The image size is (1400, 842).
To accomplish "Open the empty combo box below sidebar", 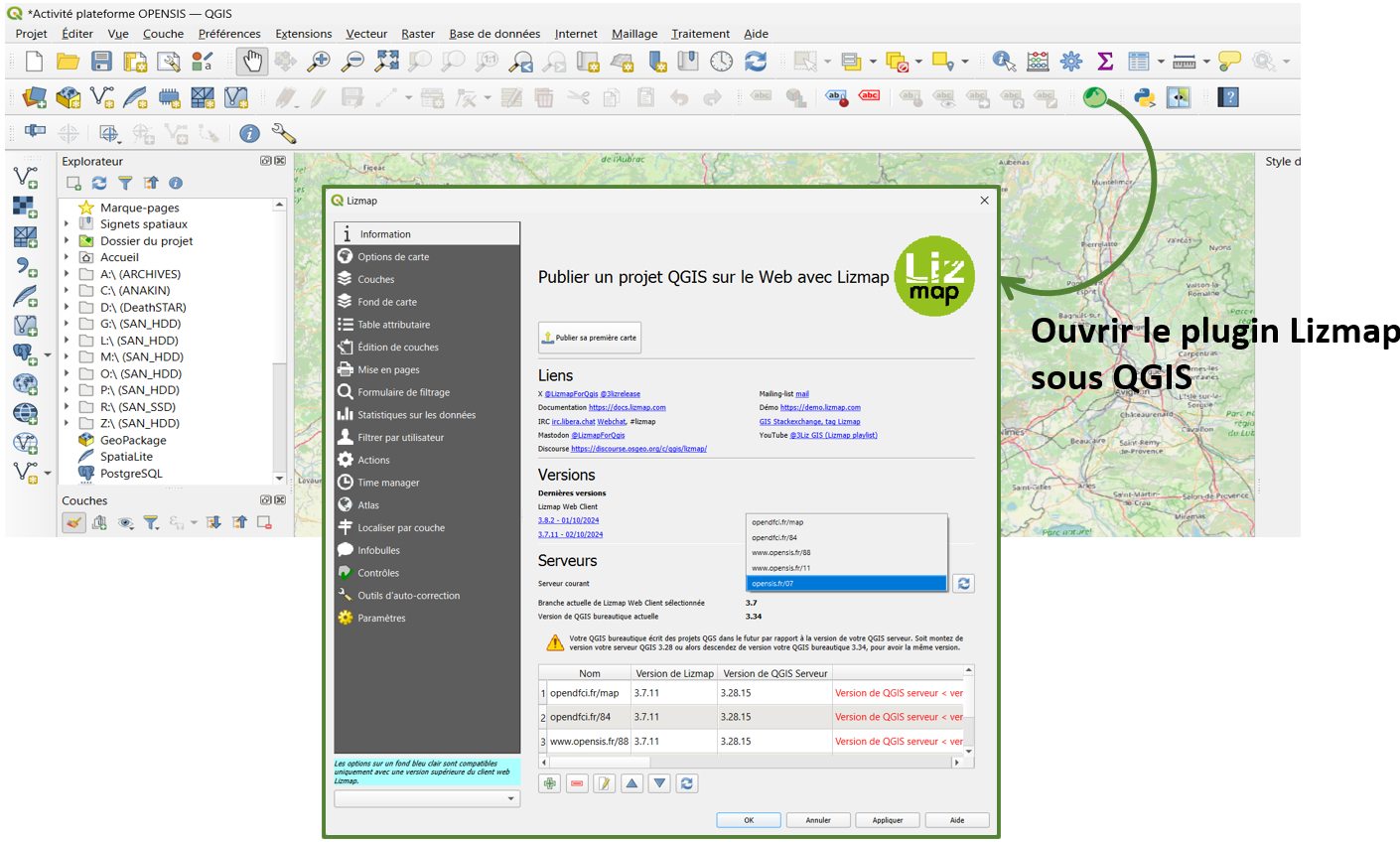I will 427,798.
